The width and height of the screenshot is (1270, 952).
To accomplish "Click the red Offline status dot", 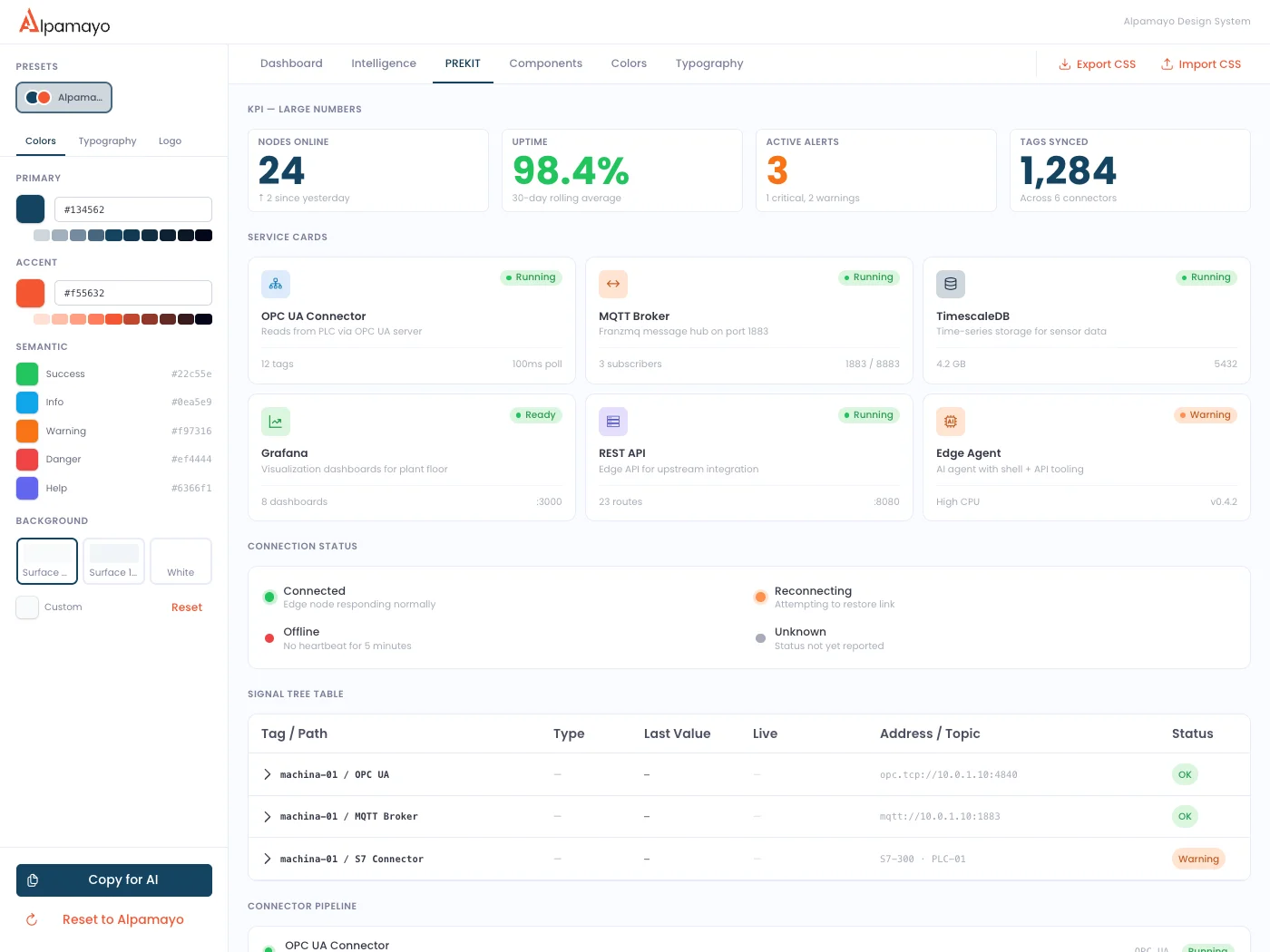I will point(269,638).
